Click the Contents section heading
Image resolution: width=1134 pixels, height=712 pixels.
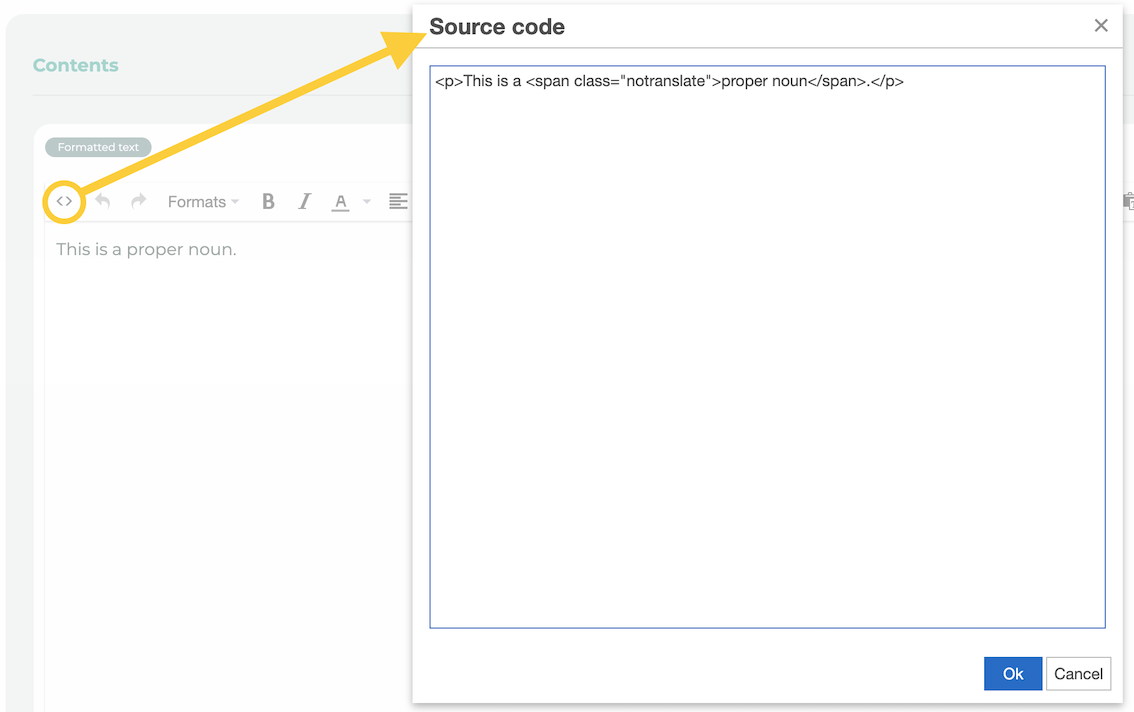point(76,66)
